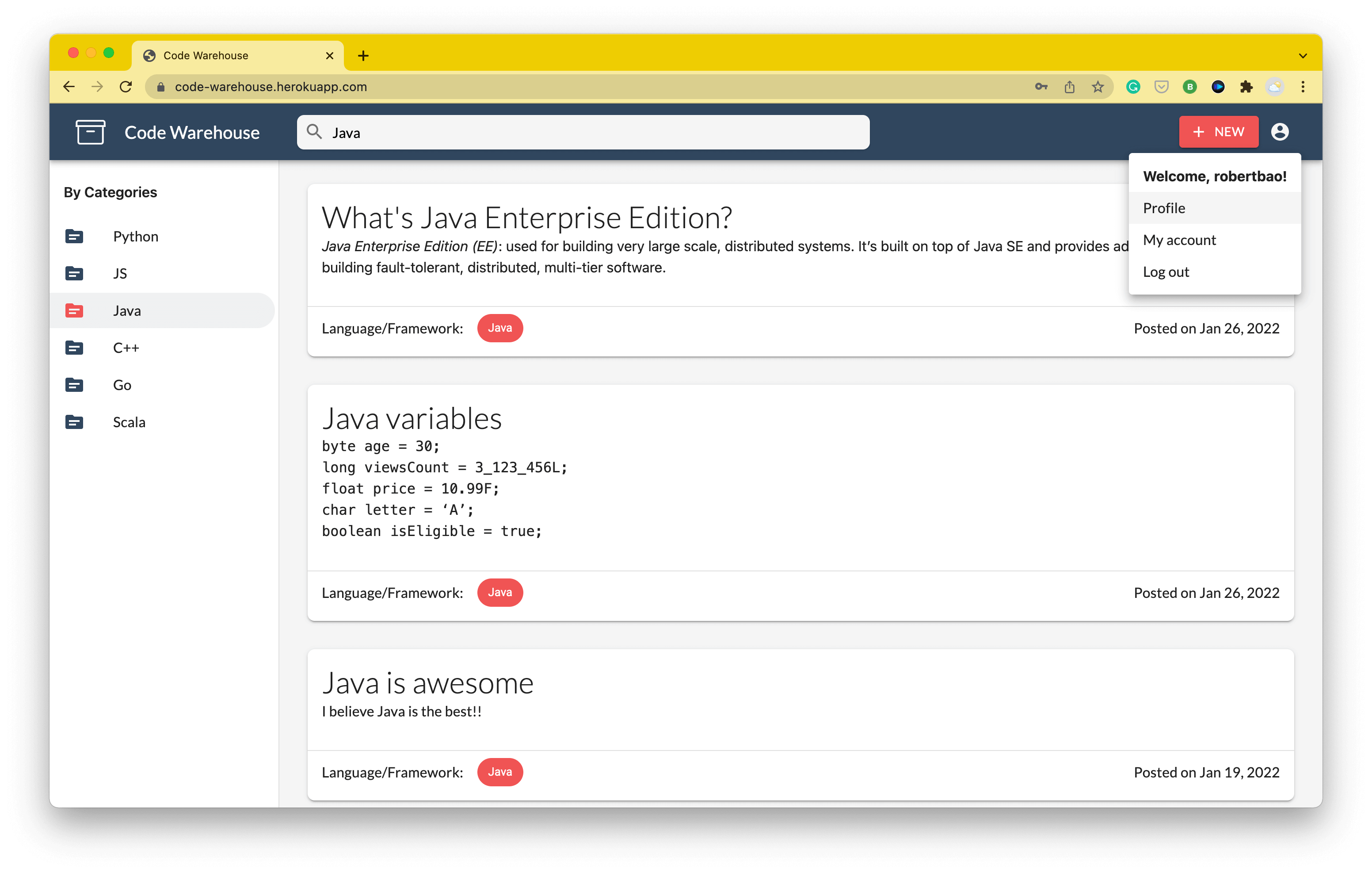Bookmark the page via the star icon

(1098, 87)
